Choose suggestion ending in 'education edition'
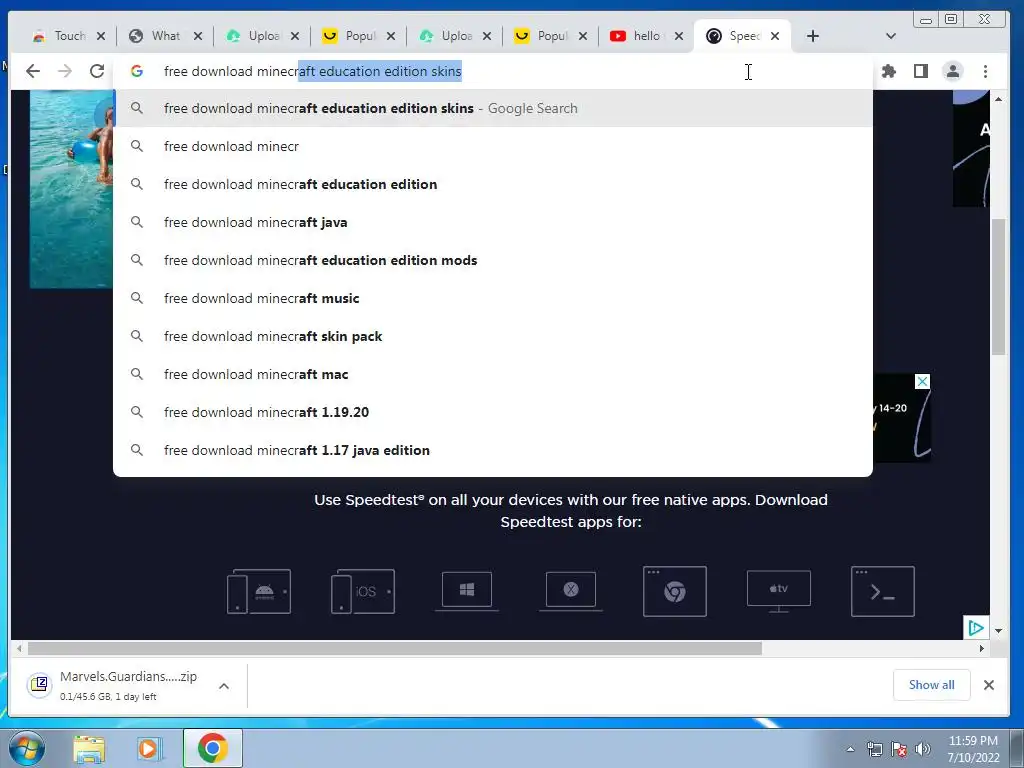 [492, 184]
